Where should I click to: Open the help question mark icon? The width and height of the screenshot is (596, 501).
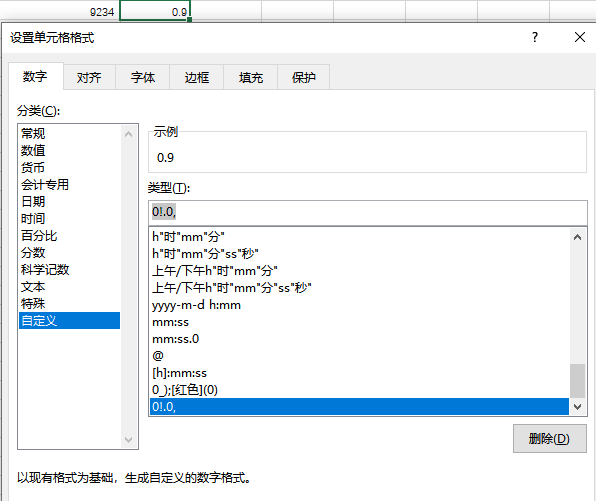[x=535, y=37]
